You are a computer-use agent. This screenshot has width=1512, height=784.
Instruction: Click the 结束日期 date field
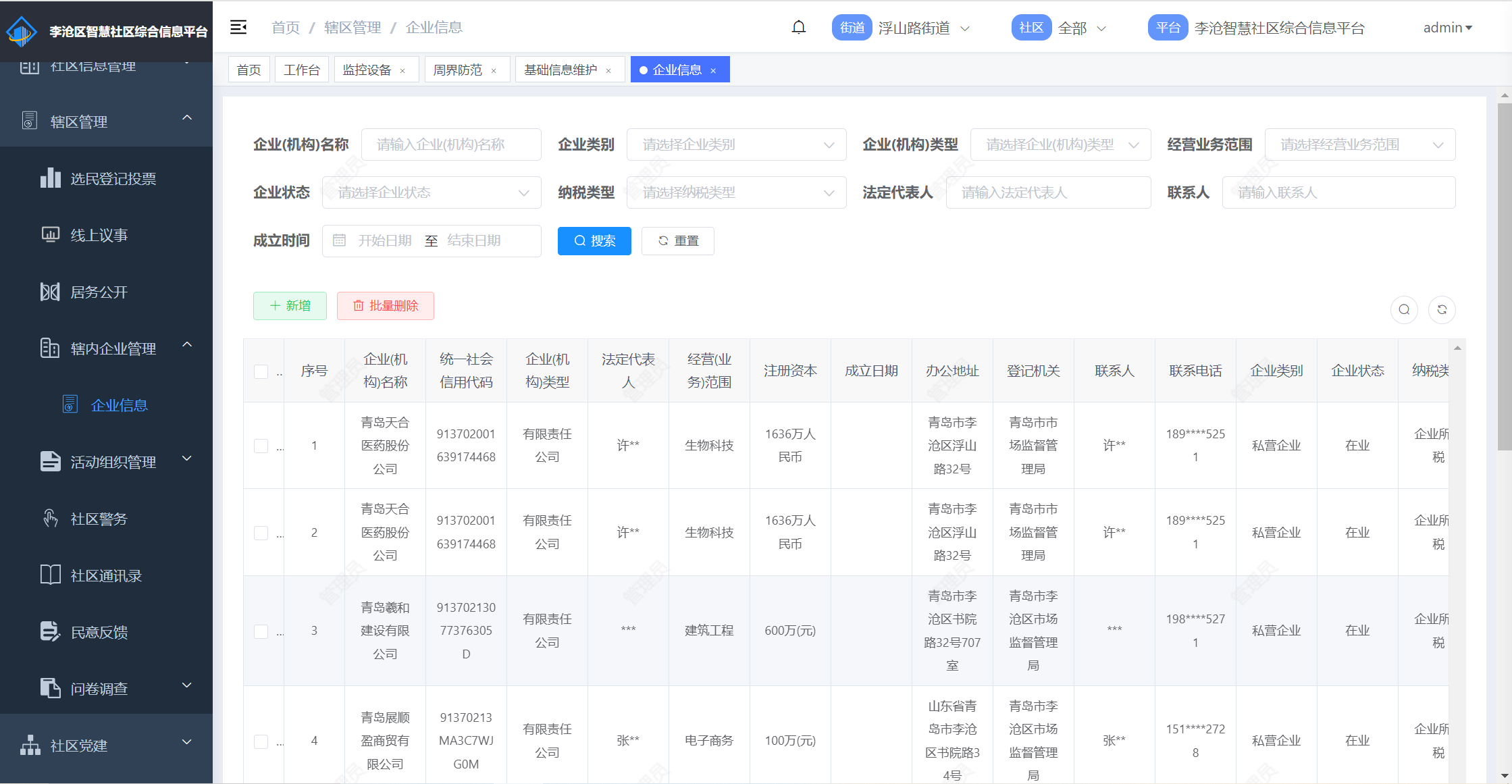[474, 240]
